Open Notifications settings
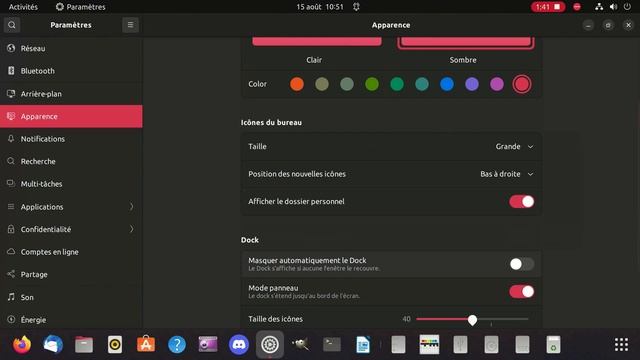 (x=71, y=139)
